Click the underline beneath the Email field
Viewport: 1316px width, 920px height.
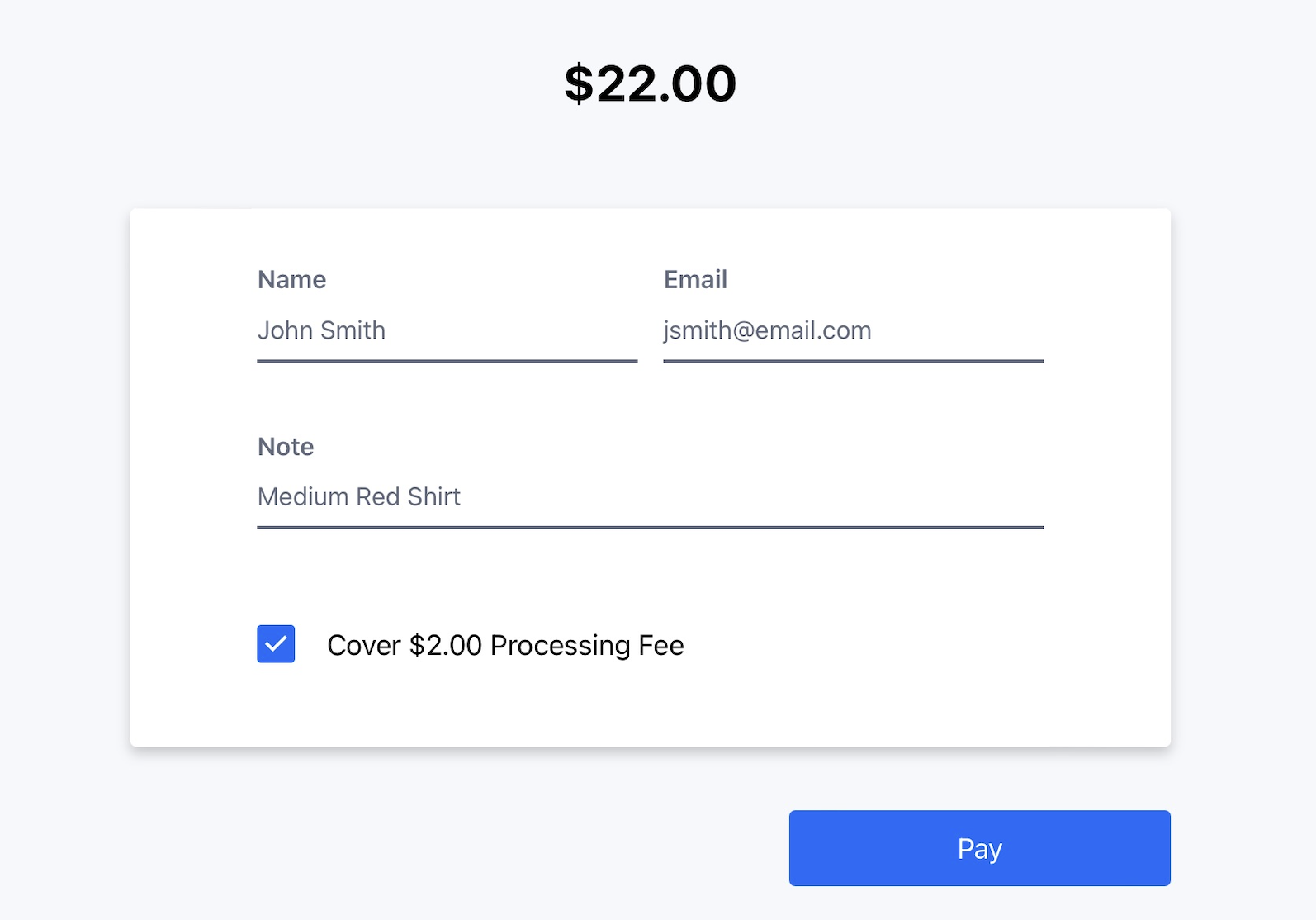point(853,361)
